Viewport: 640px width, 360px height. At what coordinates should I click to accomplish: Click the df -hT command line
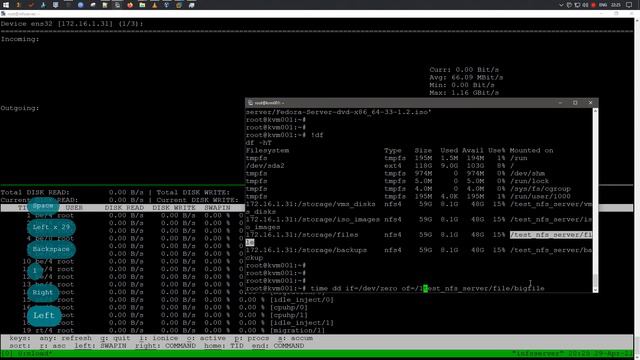pos(259,143)
